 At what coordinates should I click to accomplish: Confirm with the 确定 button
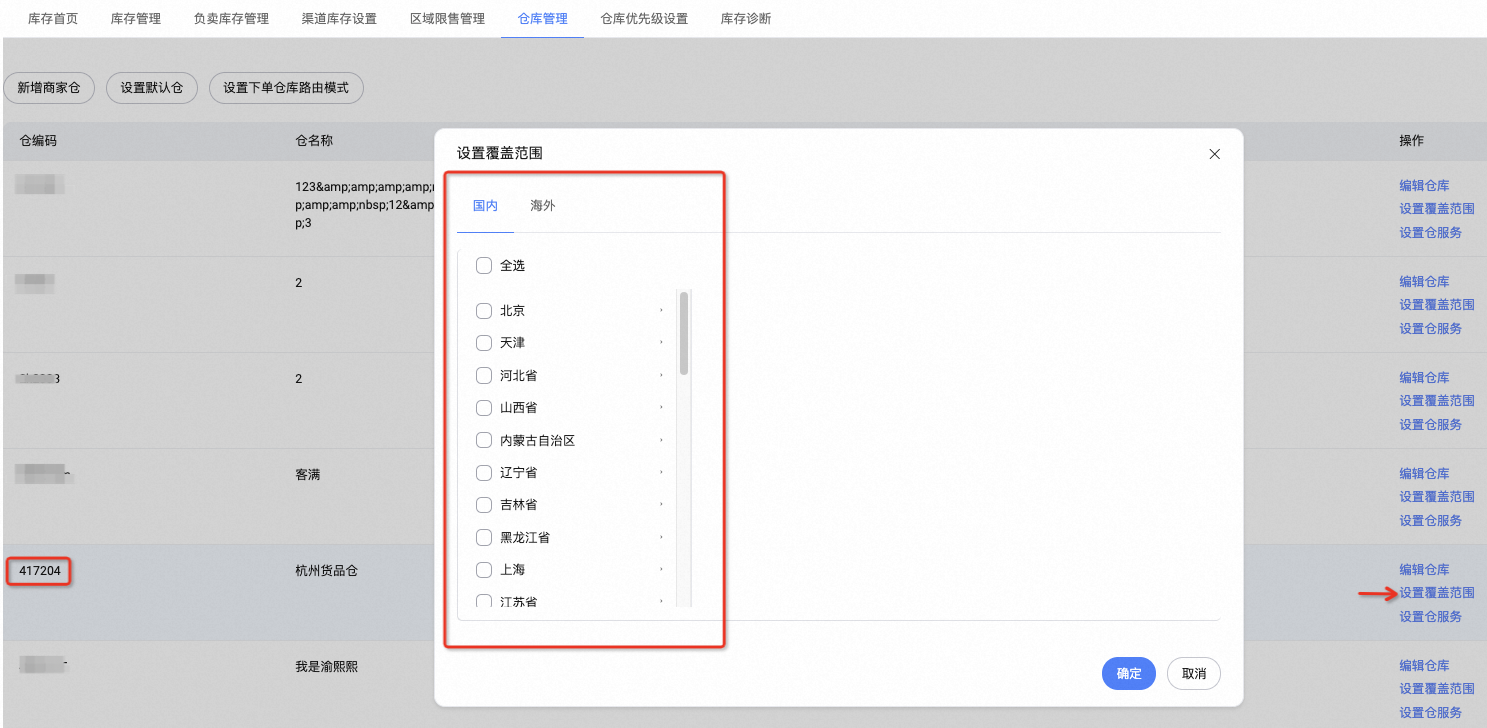point(1129,674)
